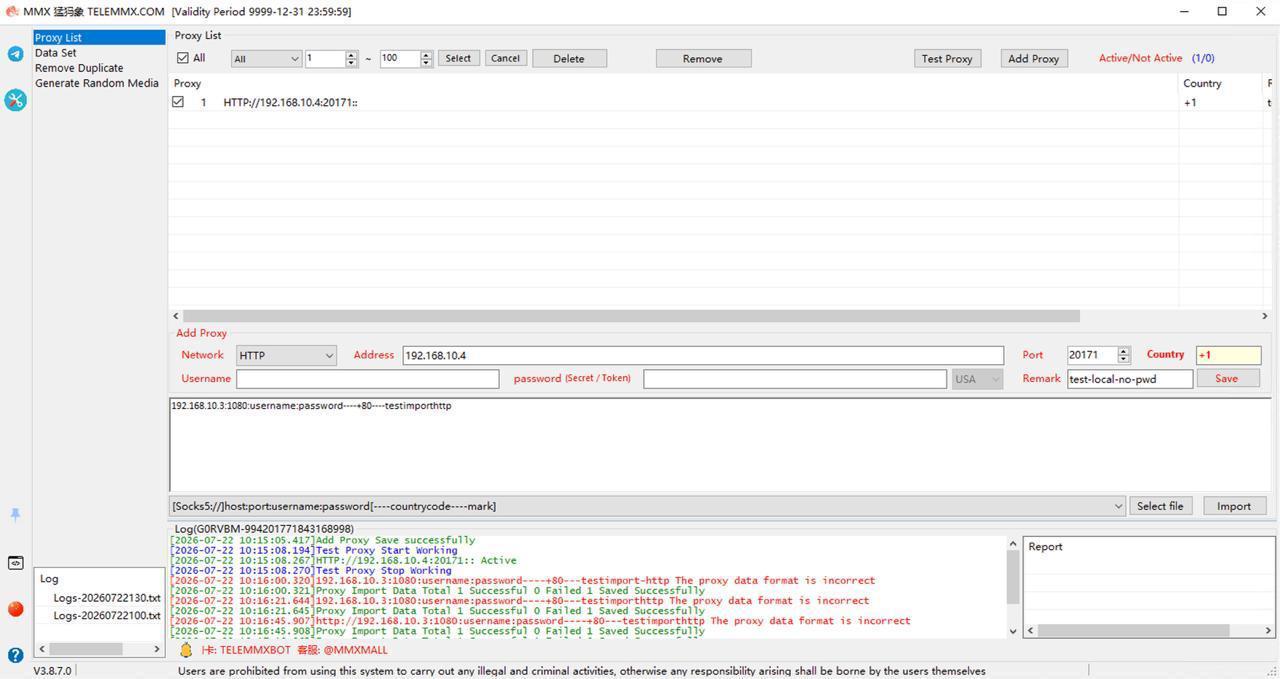This screenshot has width=1280, height=679.
Task: Click the Report panel horizontal scrollbar thumb
Action: pyautogui.click(x=1132, y=630)
